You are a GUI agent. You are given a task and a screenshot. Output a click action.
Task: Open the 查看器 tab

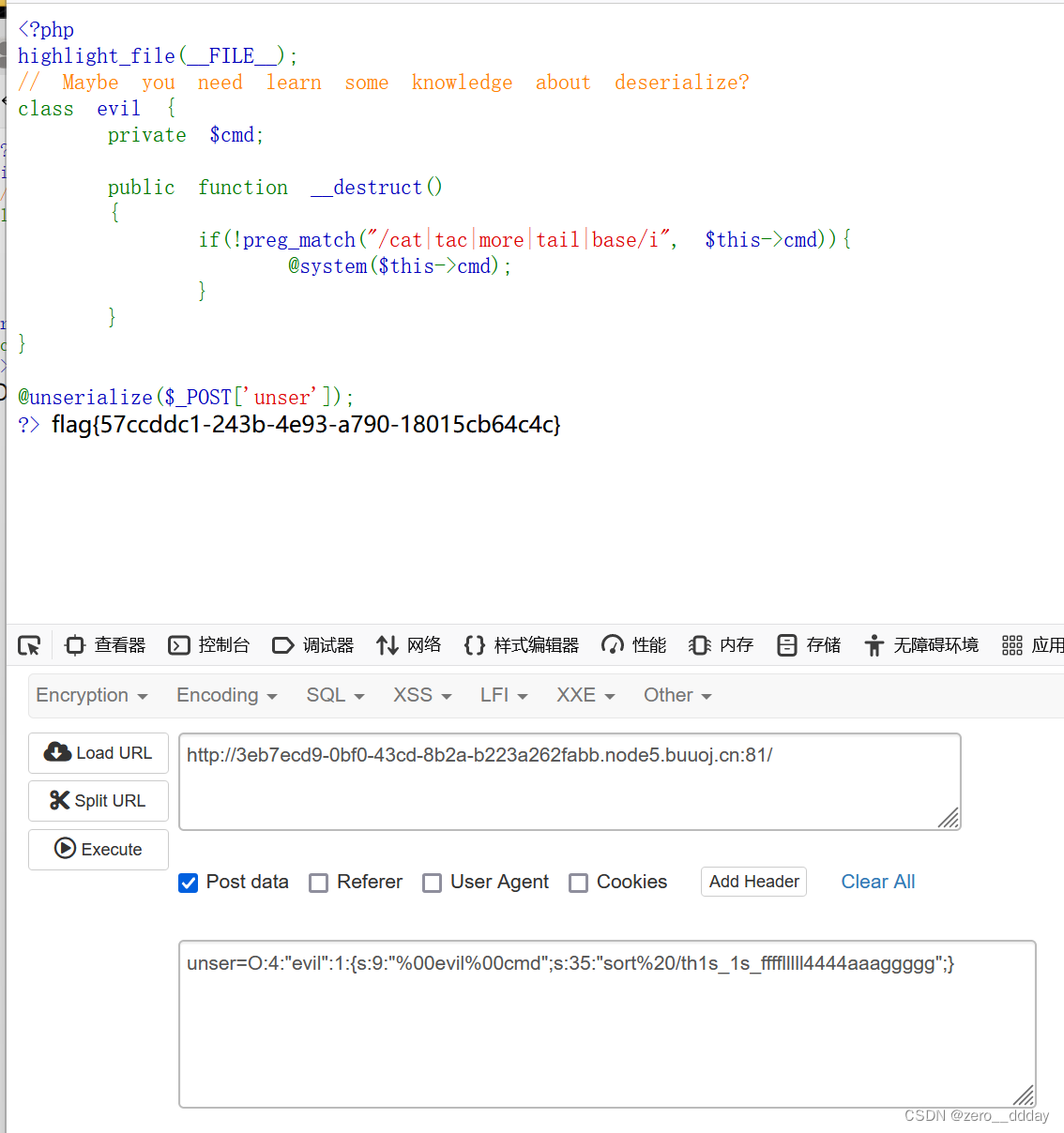click(105, 645)
